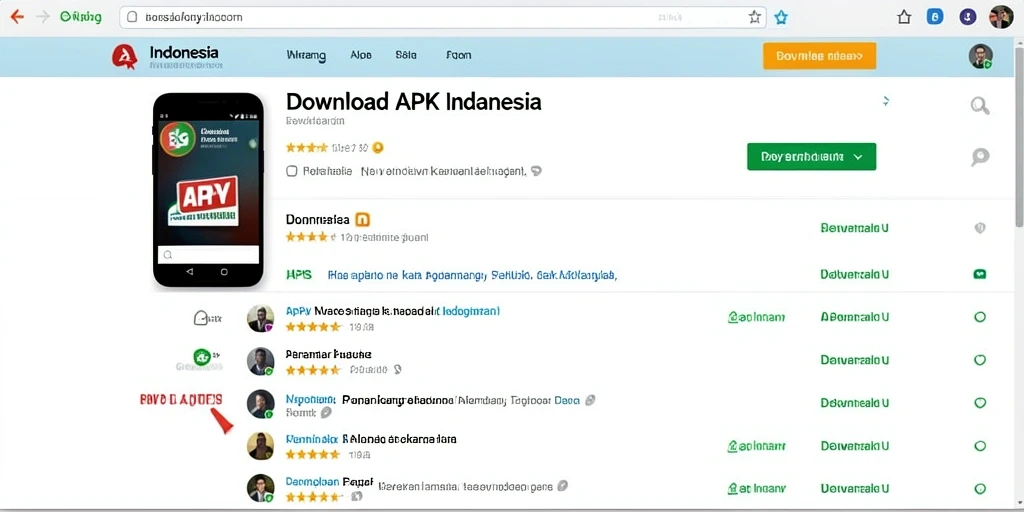The width and height of the screenshot is (1024, 512).
Task: Click the blue APPy link text
Action: tap(298, 312)
